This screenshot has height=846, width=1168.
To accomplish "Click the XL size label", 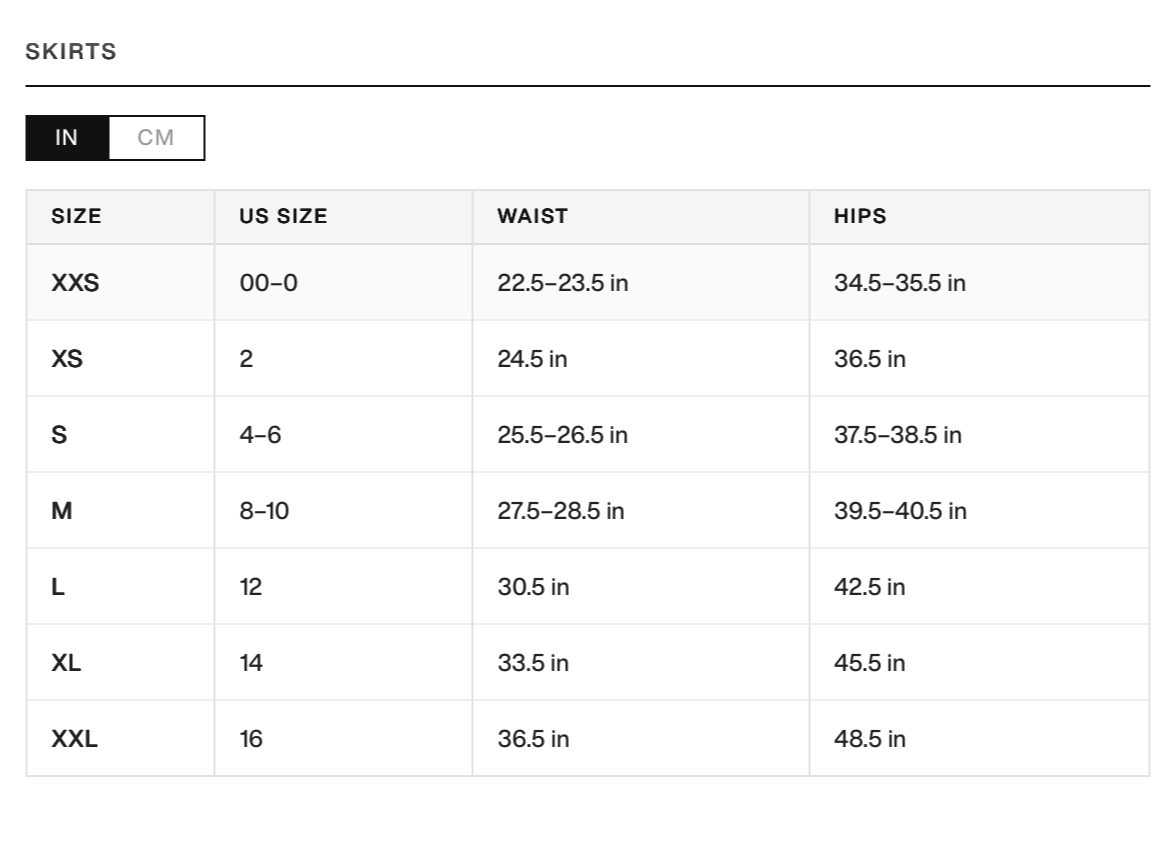I will pos(66,663).
